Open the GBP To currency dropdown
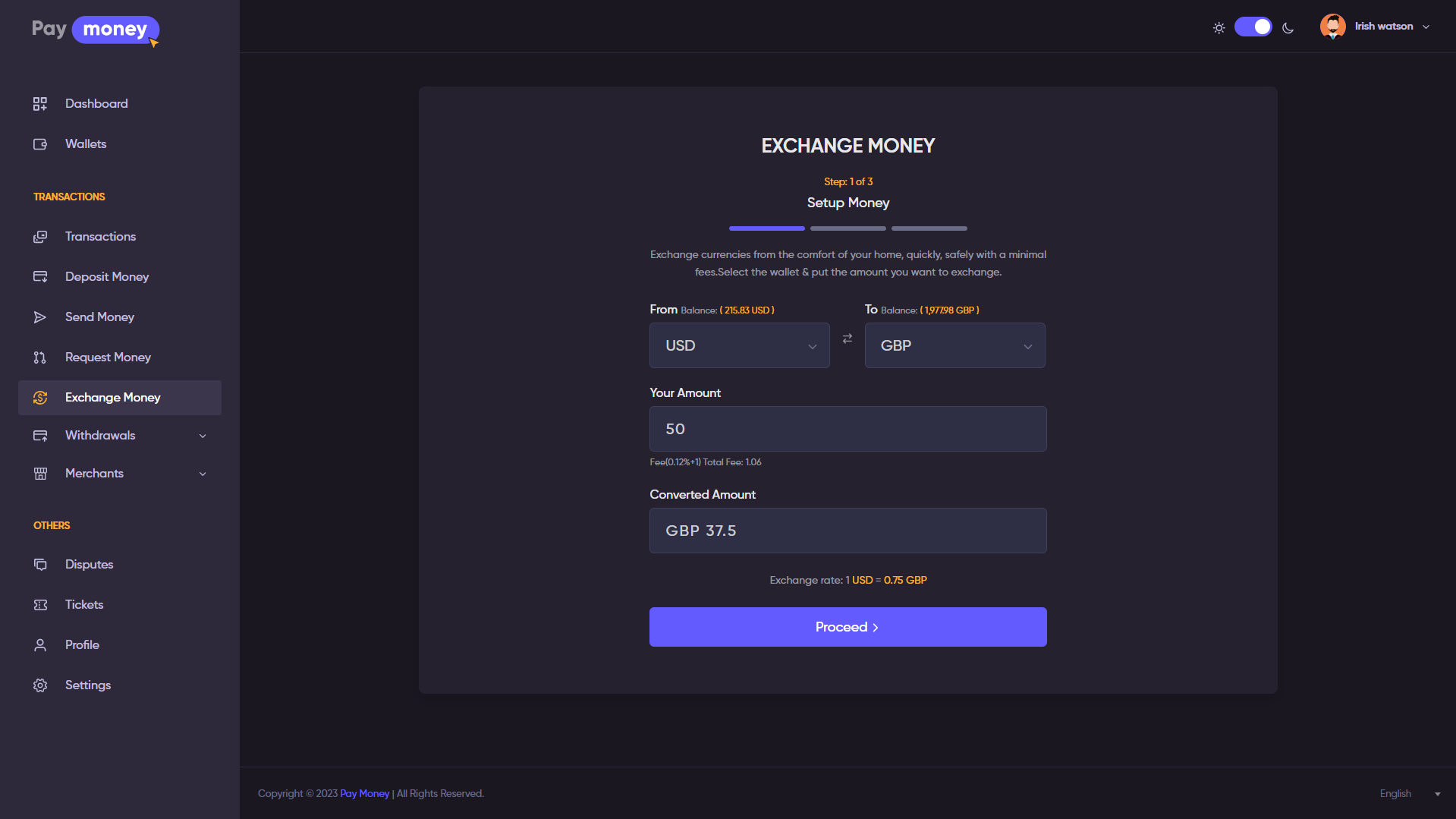 tap(954, 345)
